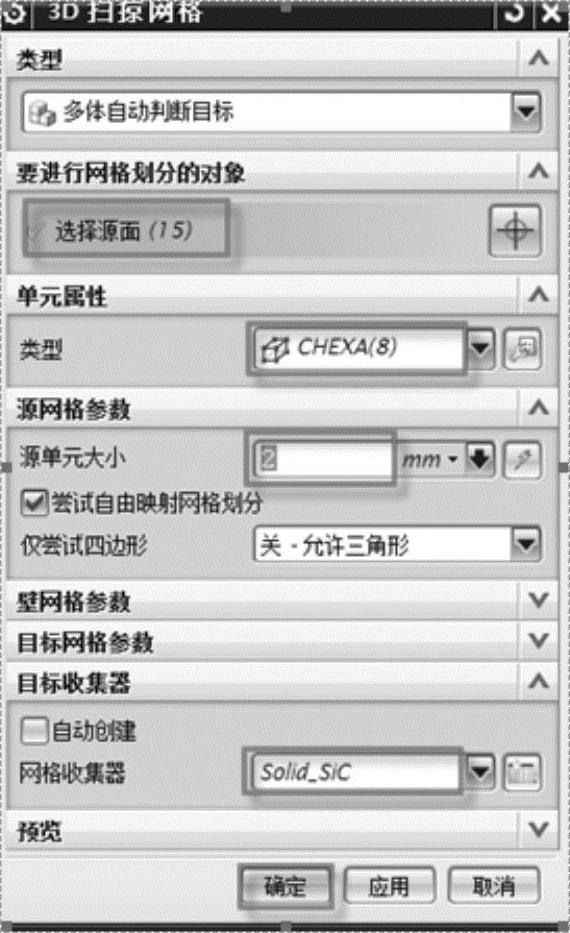Screen dimensions: 570x933
Task: Expand the 目标网格参数 section
Action: (x=282, y=641)
